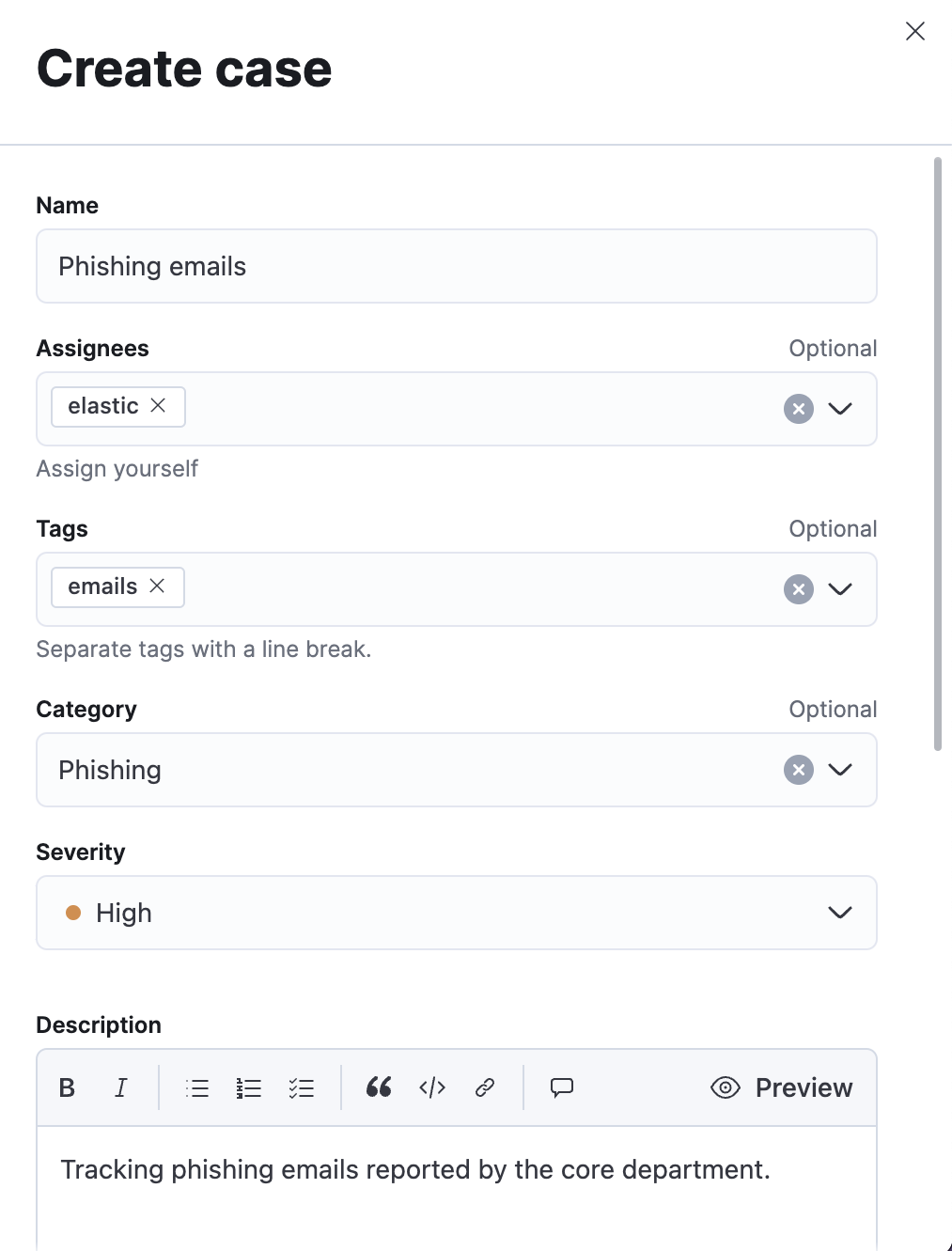Insert a task checklist
Screen dimensions: 952x1251
coord(302,1087)
